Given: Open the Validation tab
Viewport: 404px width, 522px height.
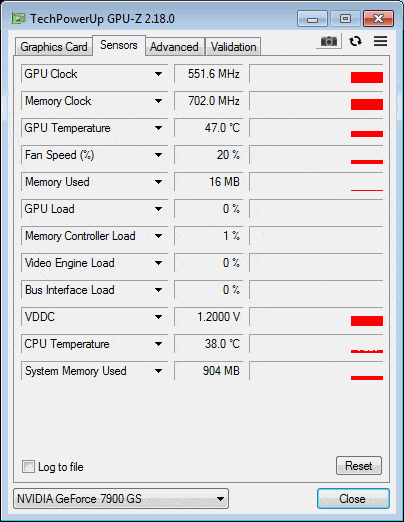Looking at the screenshot, I should tap(233, 47).
